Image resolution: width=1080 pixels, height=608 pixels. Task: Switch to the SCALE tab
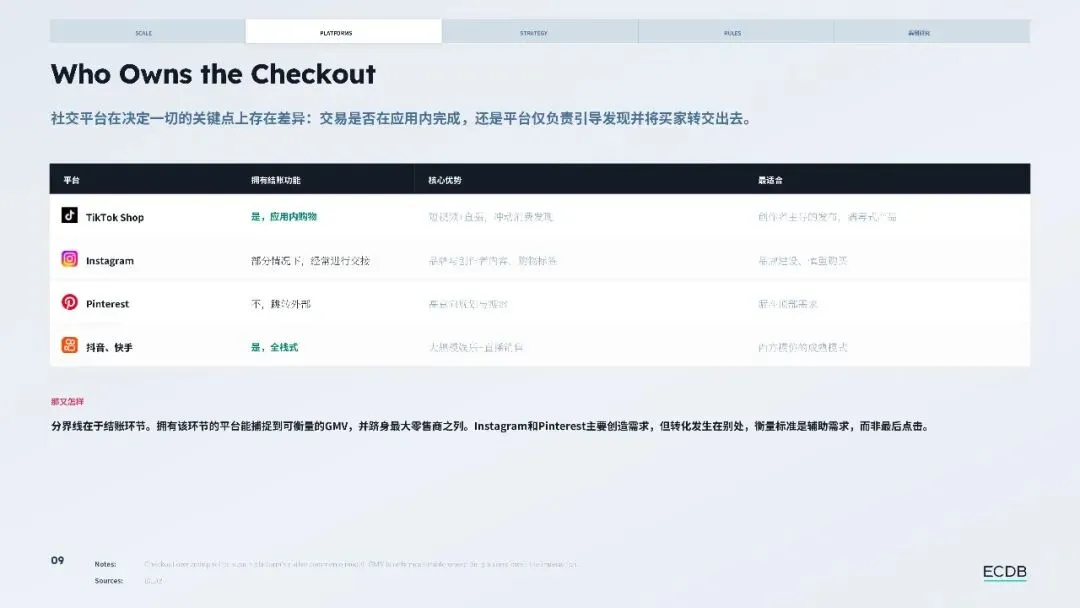147,32
